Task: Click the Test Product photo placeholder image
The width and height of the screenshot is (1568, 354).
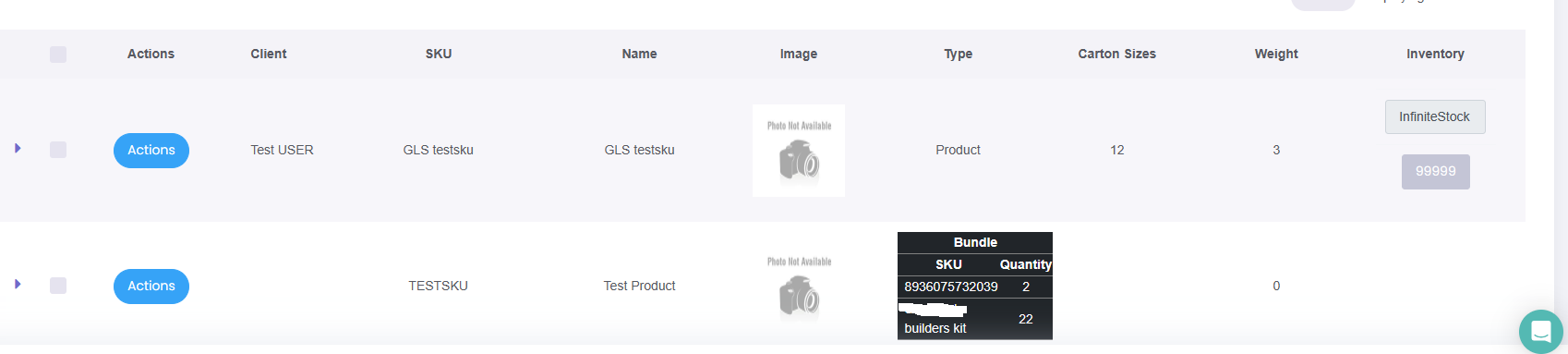Action: click(799, 287)
